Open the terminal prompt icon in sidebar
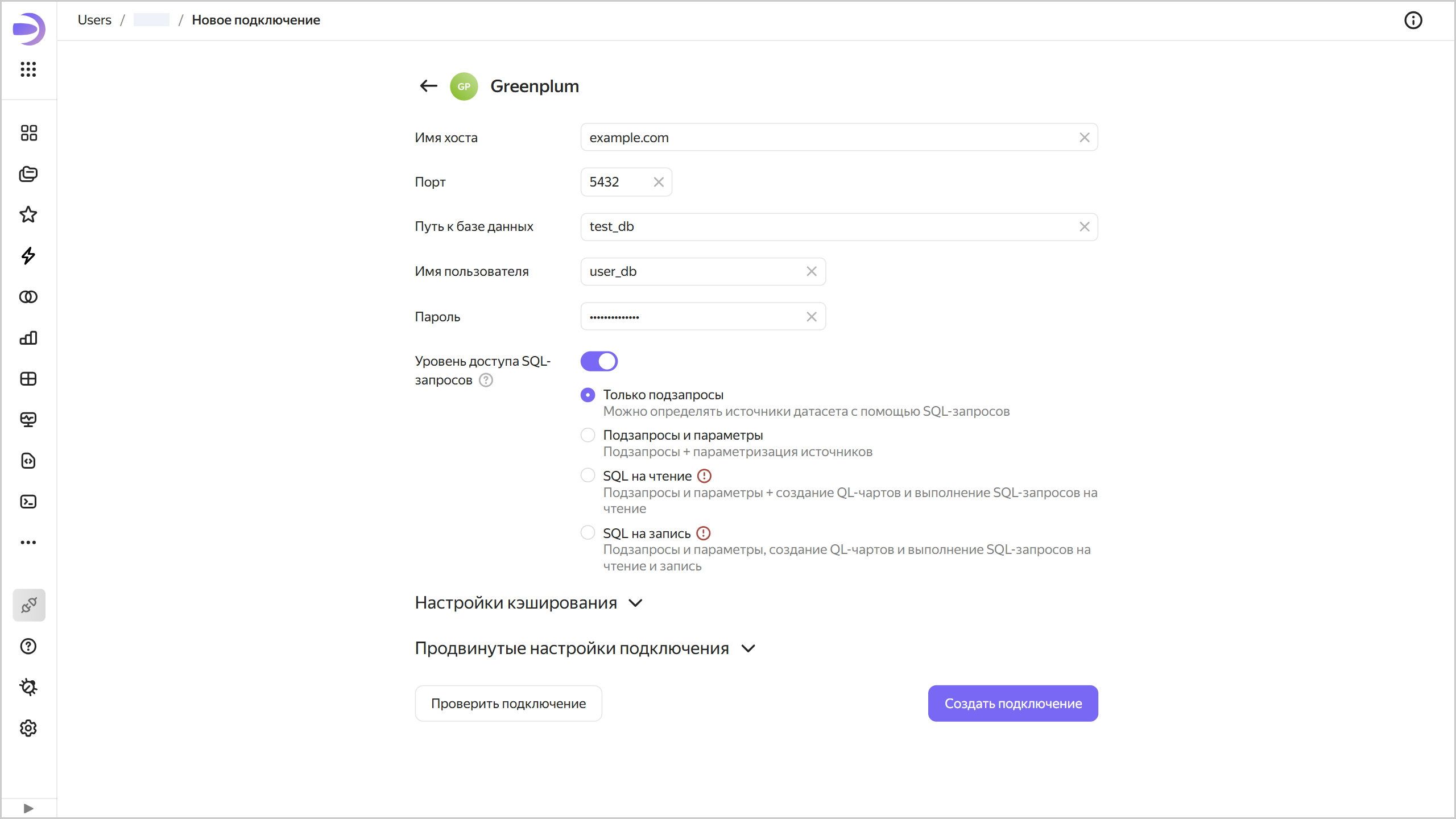1456x819 pixels. [28, 502]
